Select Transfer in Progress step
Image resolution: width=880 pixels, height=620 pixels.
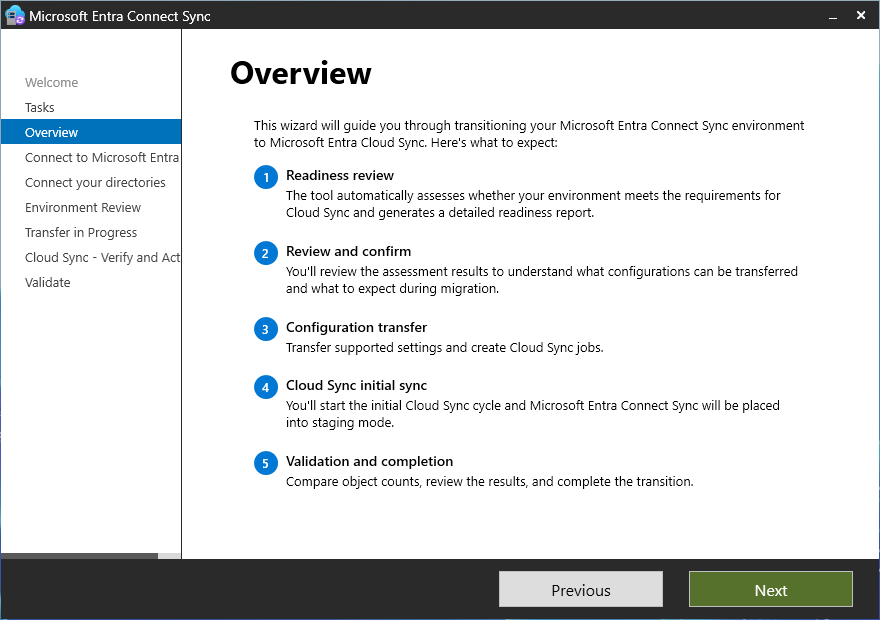pyautogui.click(x=81, y=232)
